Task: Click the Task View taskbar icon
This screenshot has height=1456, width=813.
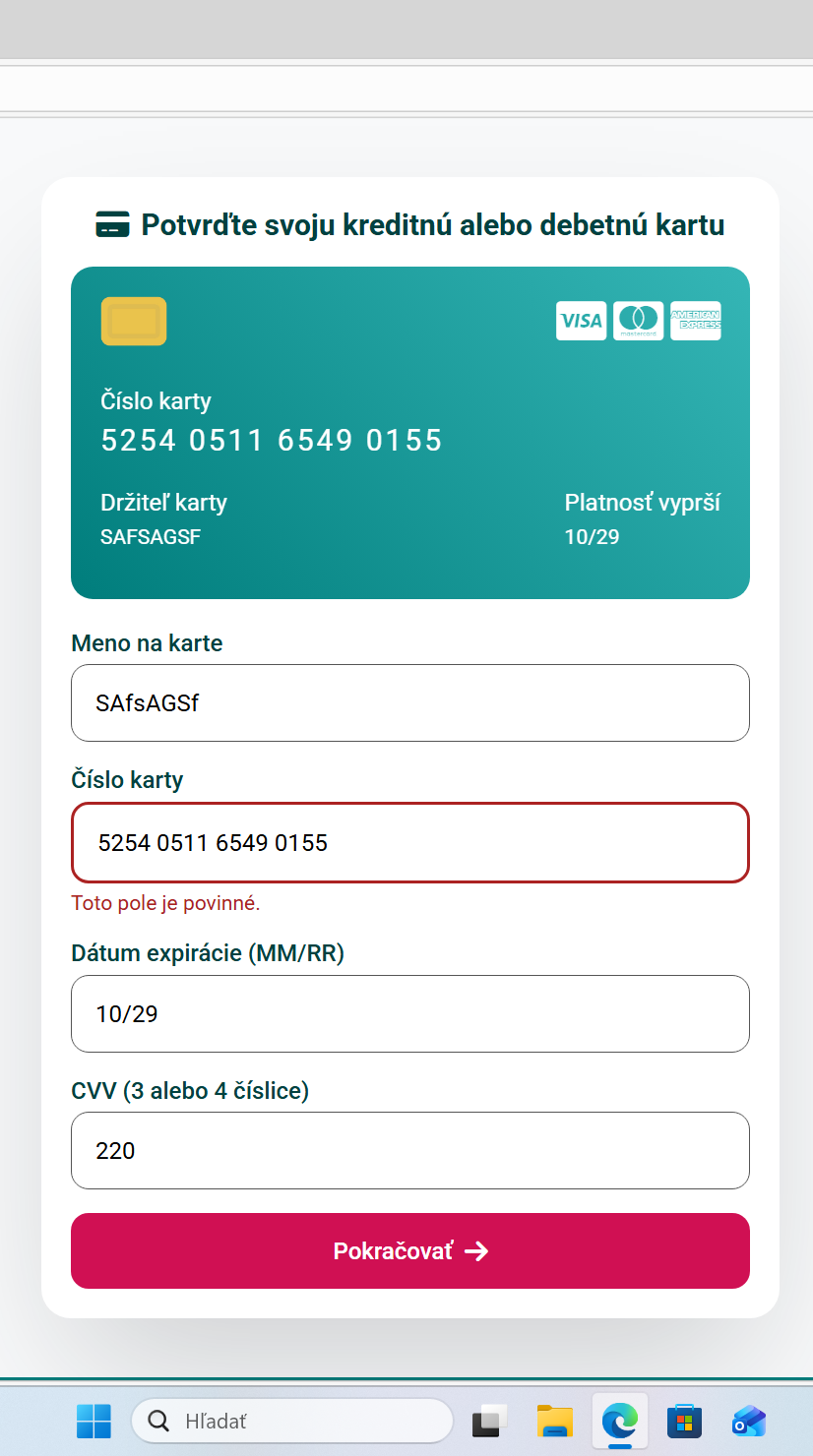Action: tap(489, 1421)
